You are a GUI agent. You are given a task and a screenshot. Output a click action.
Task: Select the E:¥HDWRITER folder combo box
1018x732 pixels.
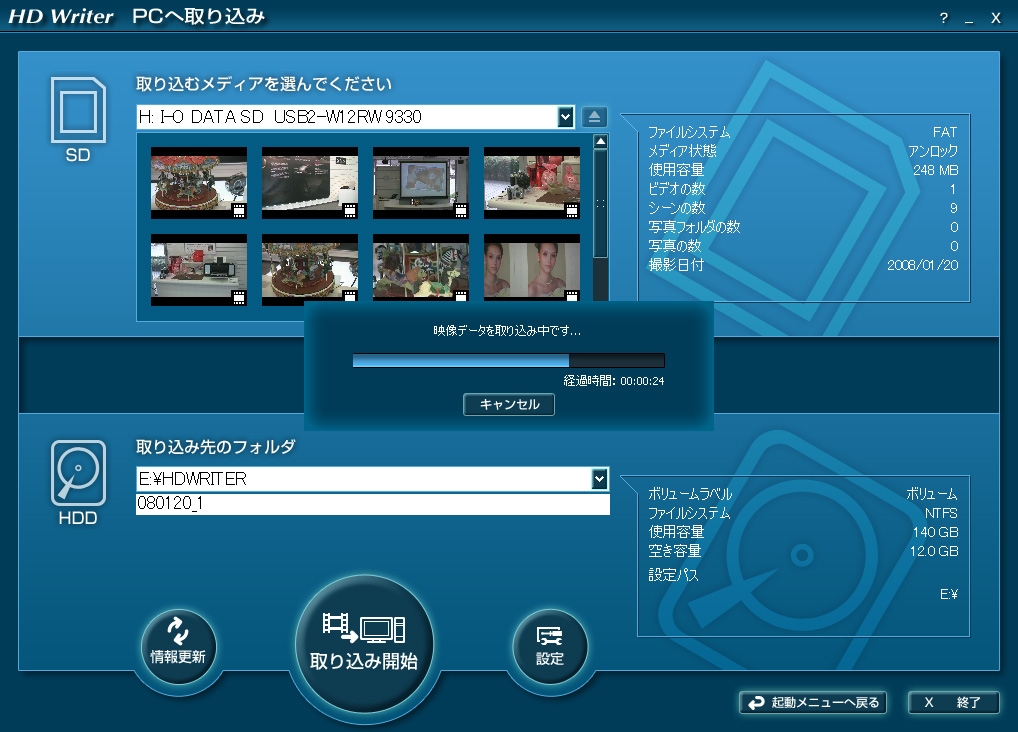point(372,479)
